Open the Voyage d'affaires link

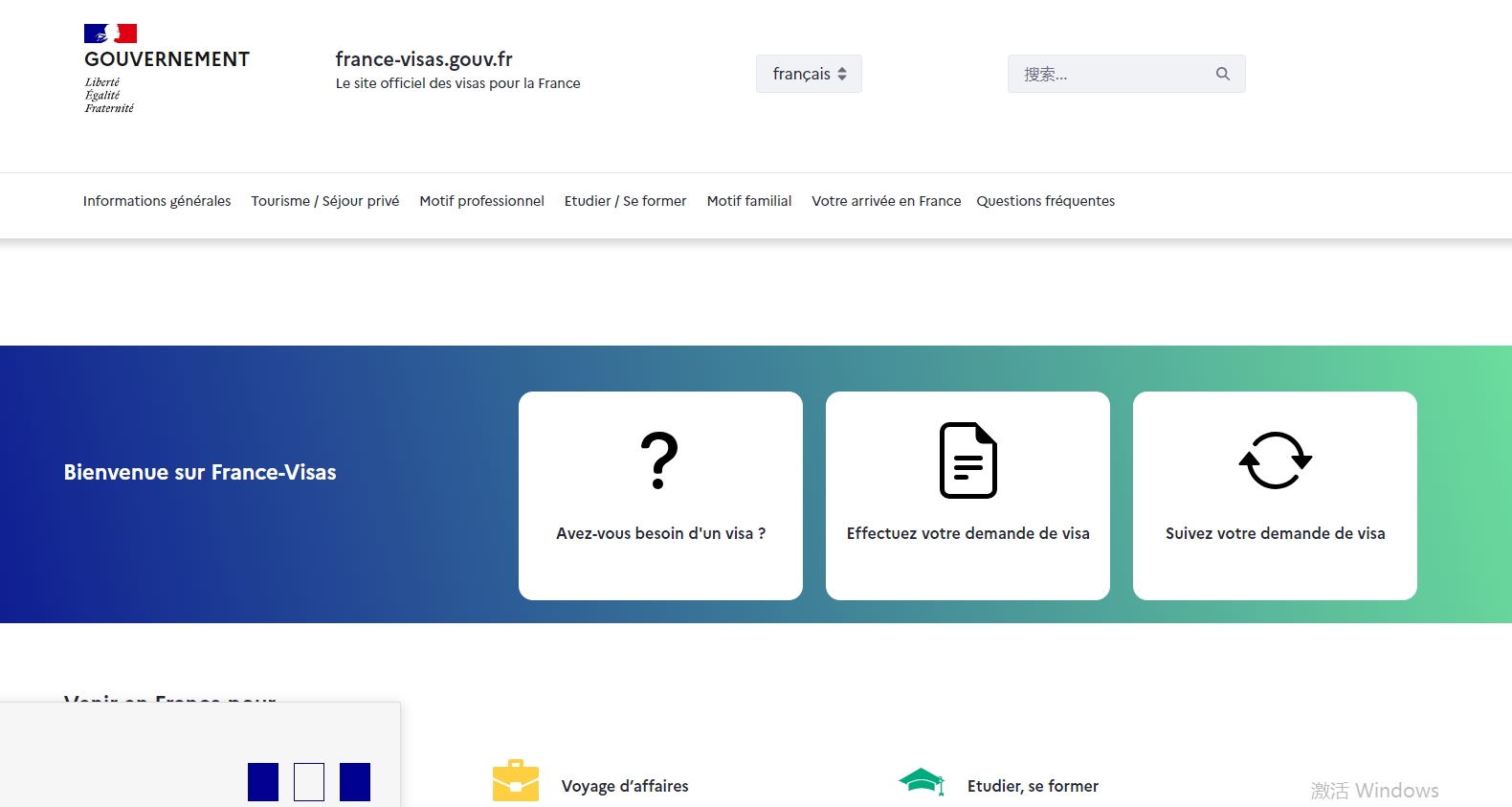[625, 786]
